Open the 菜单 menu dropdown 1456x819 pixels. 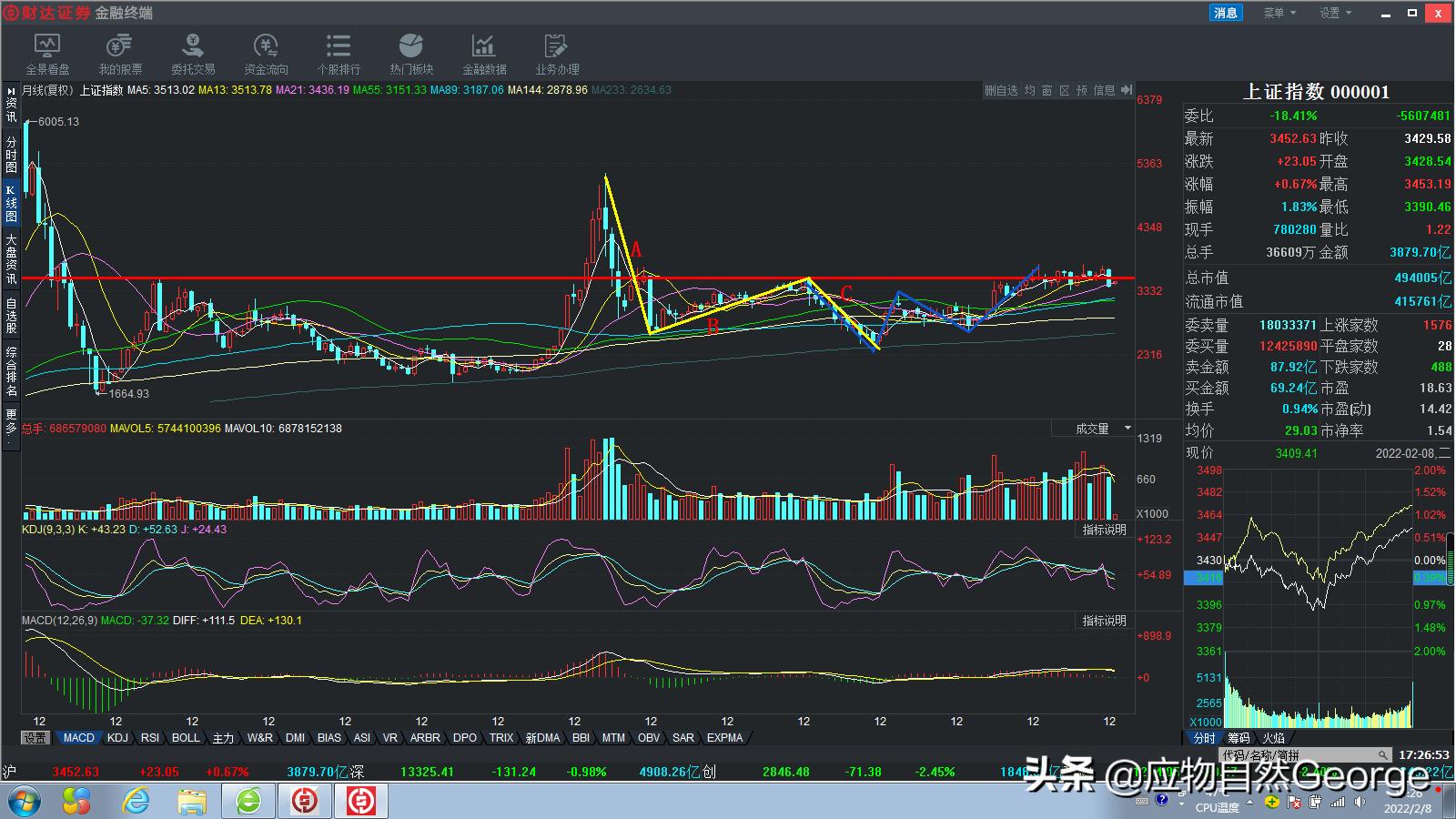1278,12
